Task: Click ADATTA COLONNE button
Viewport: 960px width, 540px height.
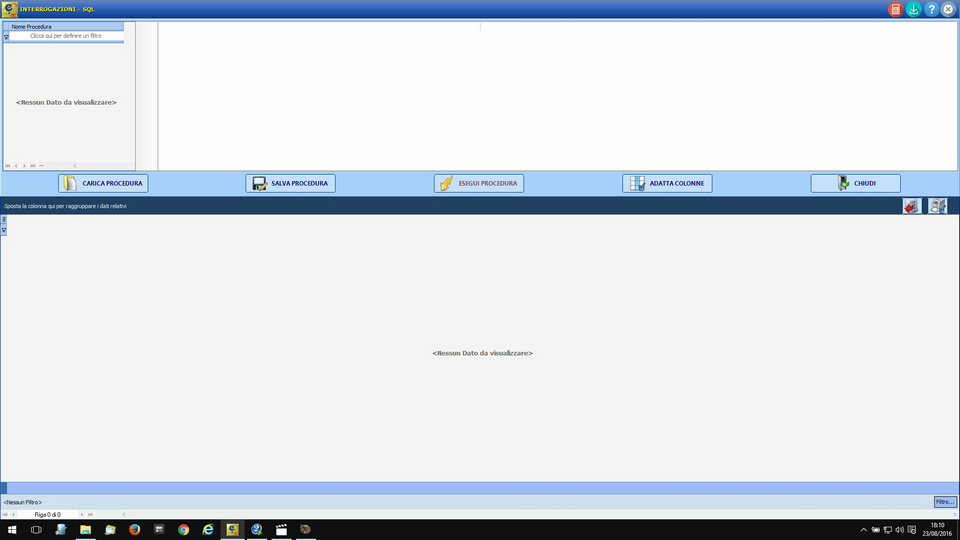Action: click(667, 183)
